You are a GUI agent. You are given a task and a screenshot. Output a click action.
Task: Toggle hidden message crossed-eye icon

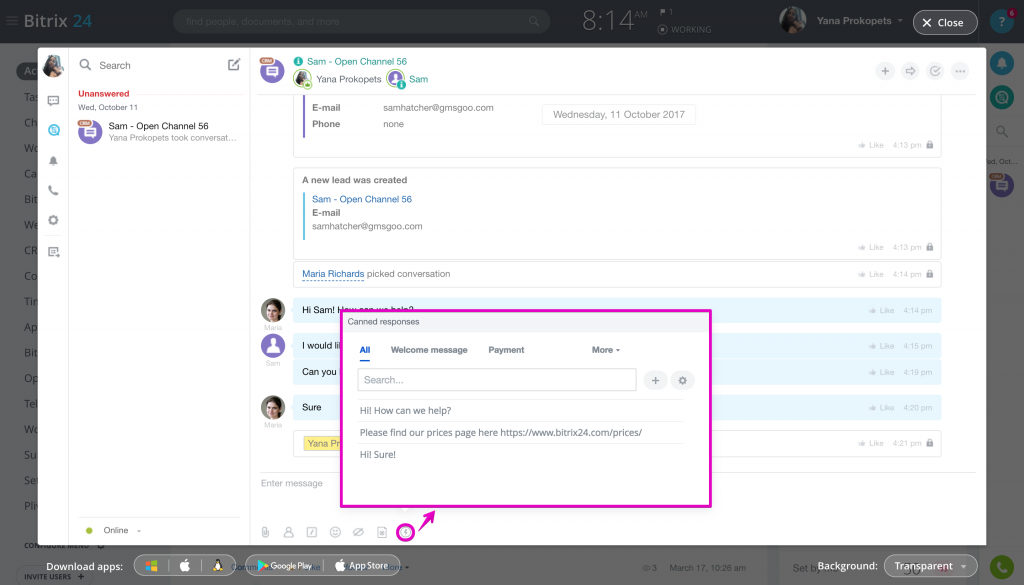359,532
